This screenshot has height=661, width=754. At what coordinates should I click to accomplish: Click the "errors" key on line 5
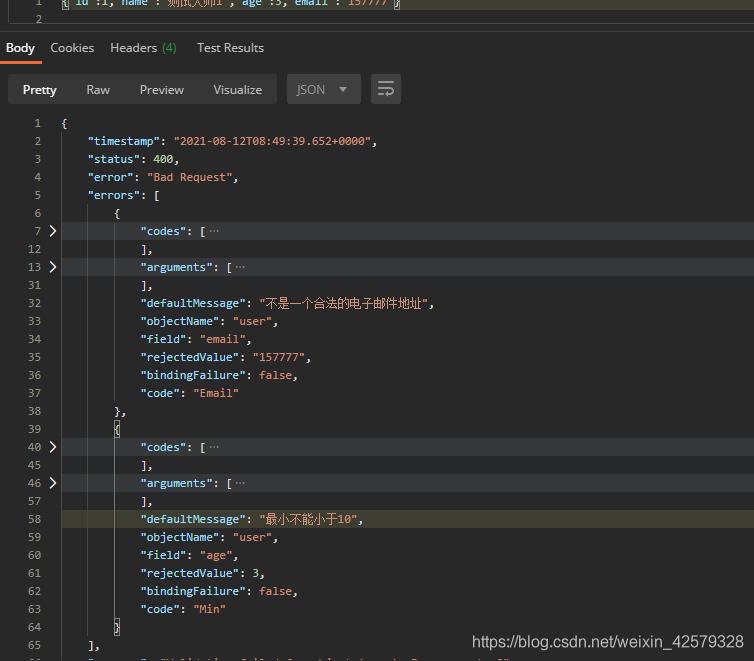[113, 195]
